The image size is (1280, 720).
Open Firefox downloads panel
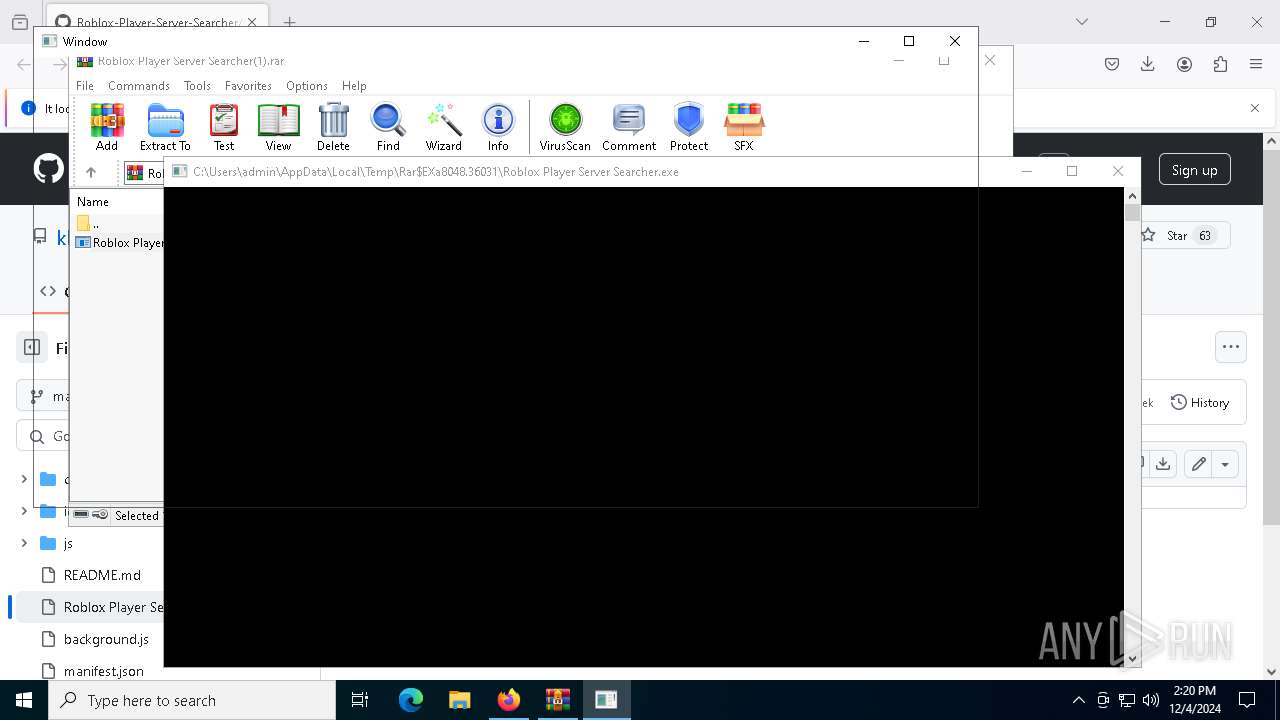coord(1148,64)
